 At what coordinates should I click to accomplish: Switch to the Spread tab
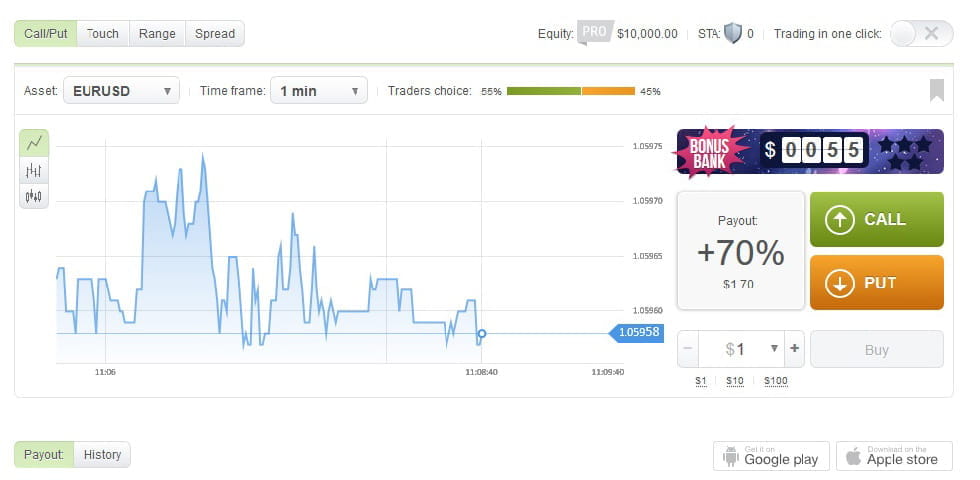click(x=214, y=34)
